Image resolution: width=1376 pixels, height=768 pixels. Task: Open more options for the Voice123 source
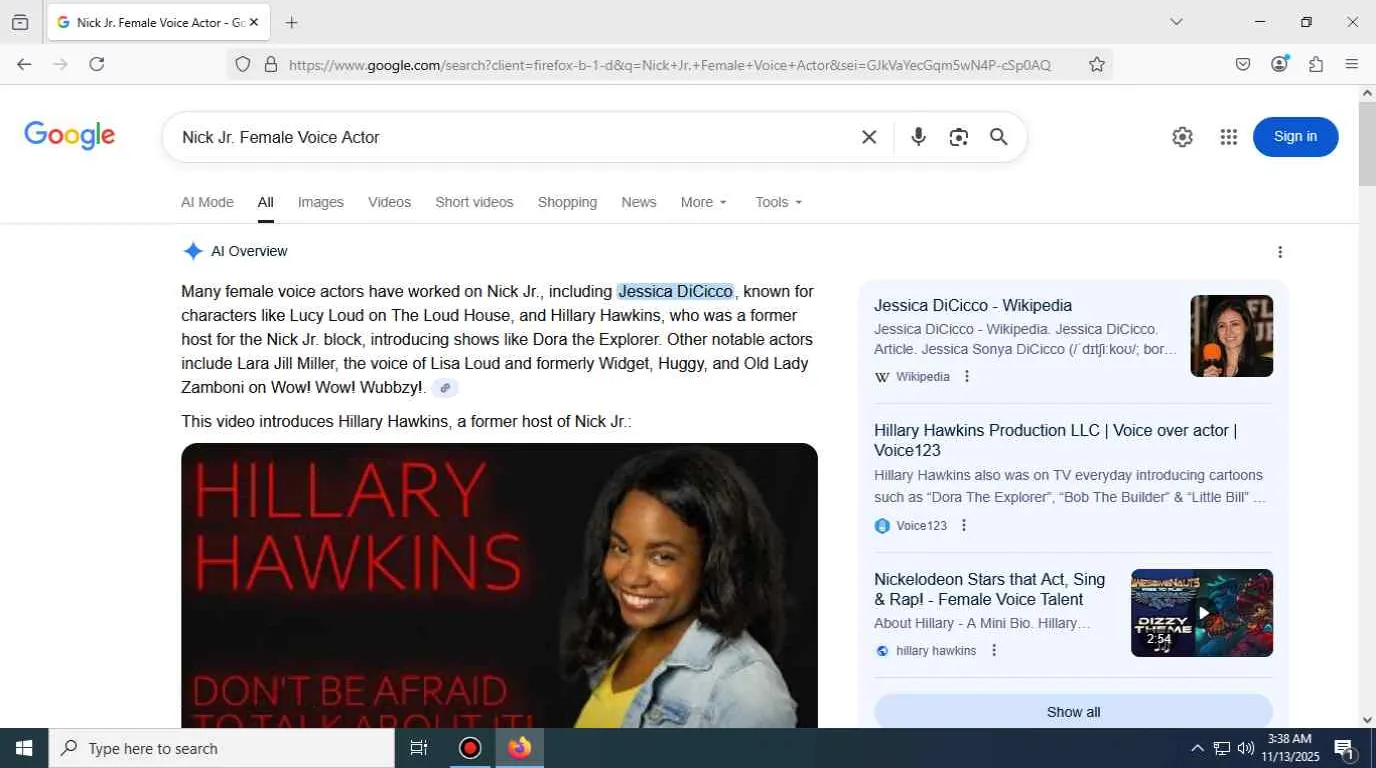tap(964, 526)
